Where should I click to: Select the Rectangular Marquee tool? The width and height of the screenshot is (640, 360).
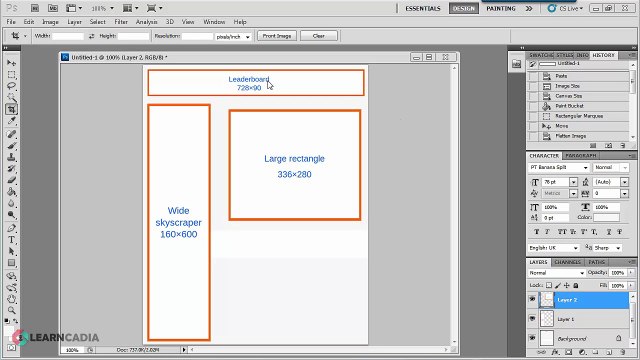pos(11,75)
